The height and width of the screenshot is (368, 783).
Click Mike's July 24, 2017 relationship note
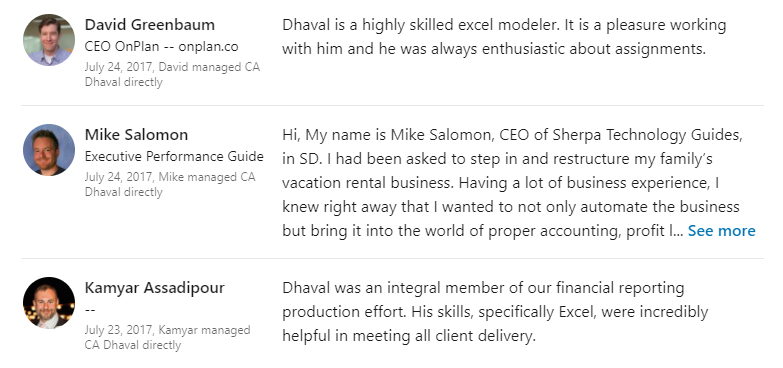170,185
